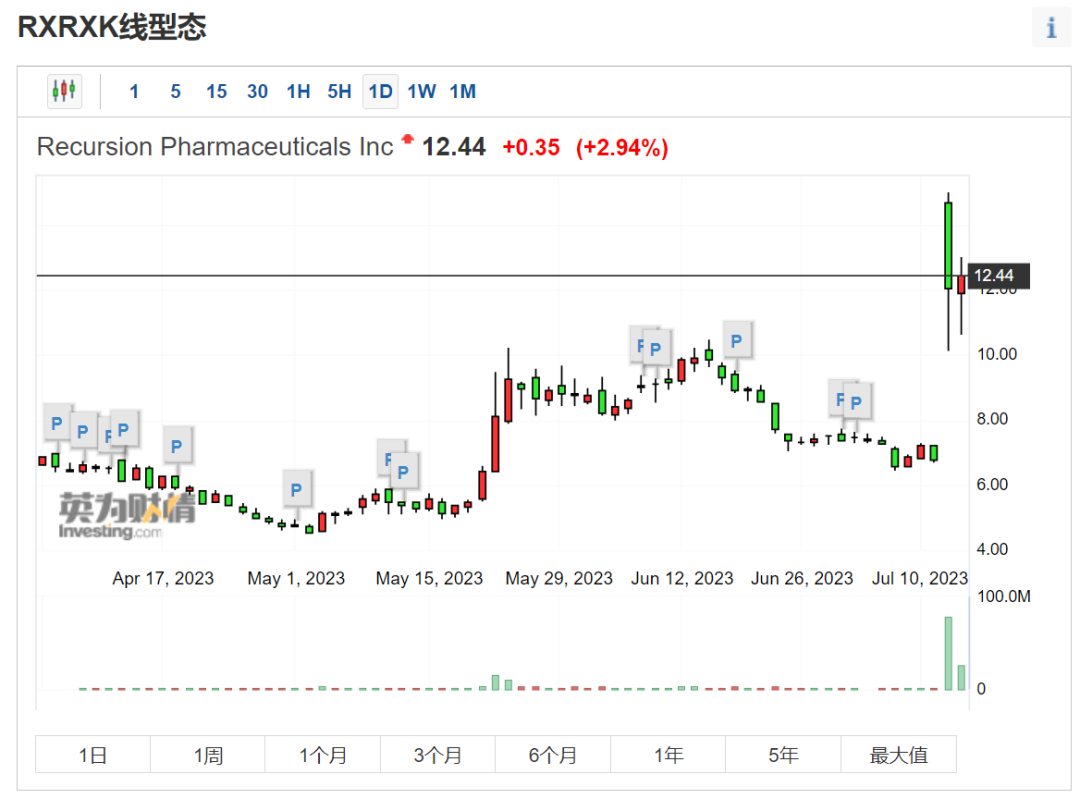Click the 最大值 range button
Image resolution: width=1080 pixels, height=799 pixels.
pyautogui.click(x=898, y=755)
